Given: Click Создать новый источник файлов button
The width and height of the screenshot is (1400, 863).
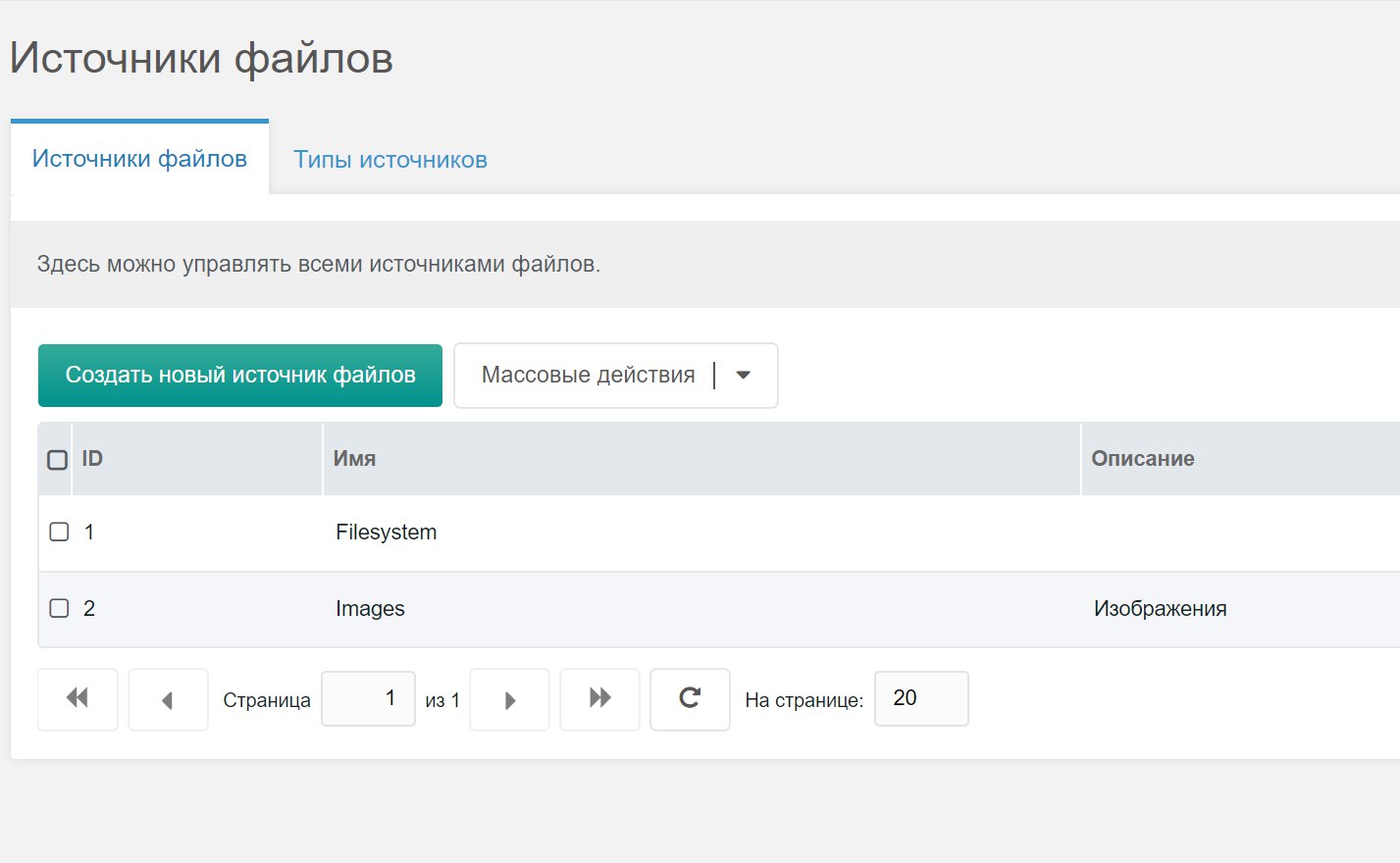Looking at the screenshot, I should 240,375.
